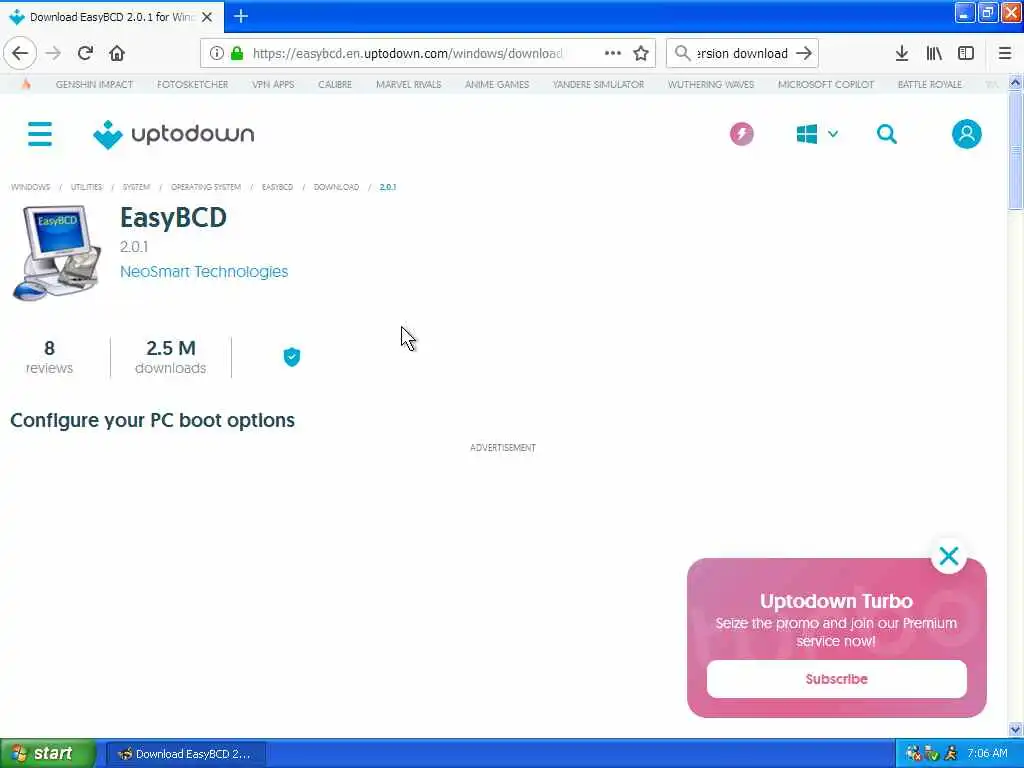
Task: Go to Download breadcrumb
Action: 336,187
